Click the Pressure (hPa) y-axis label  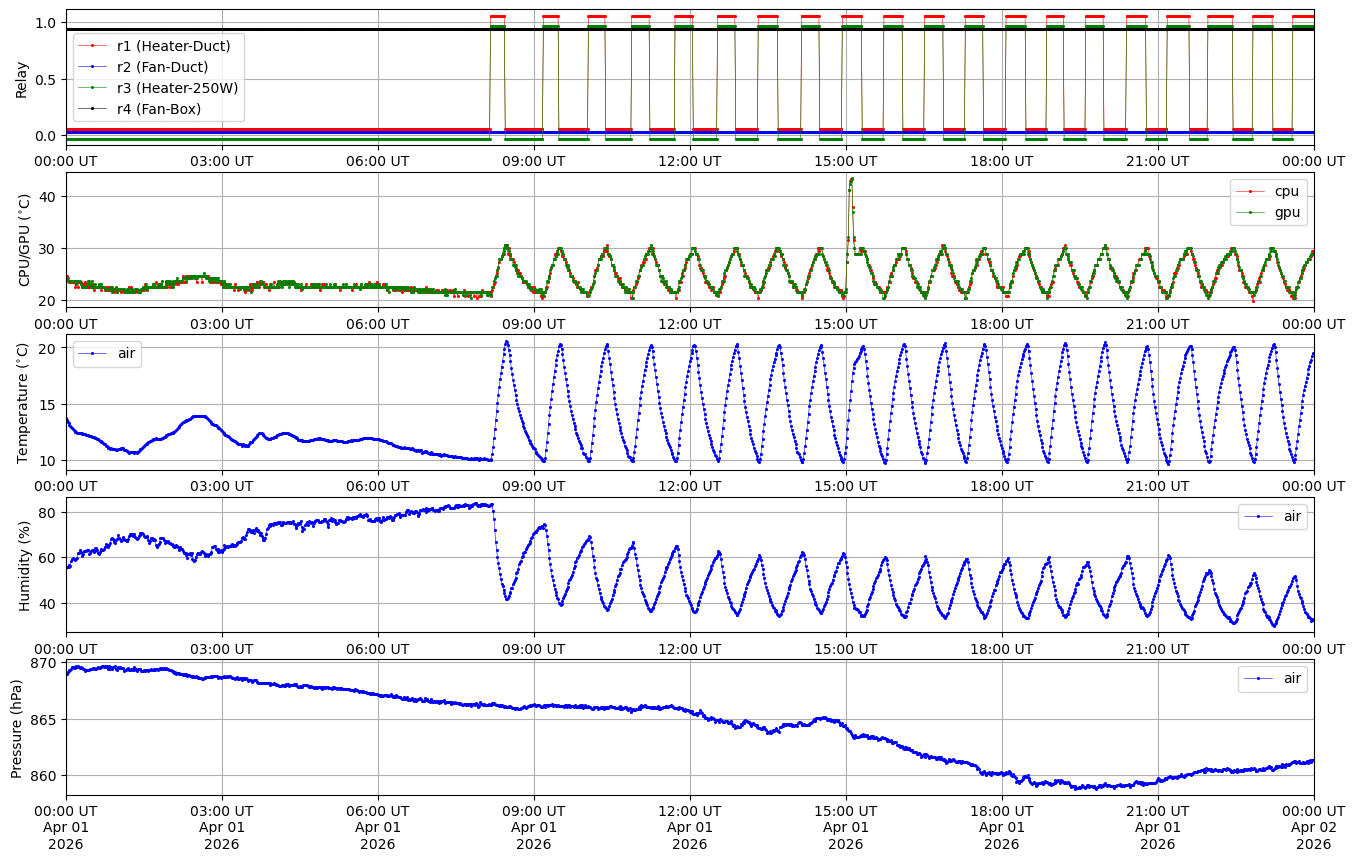(x=18, y=727)
